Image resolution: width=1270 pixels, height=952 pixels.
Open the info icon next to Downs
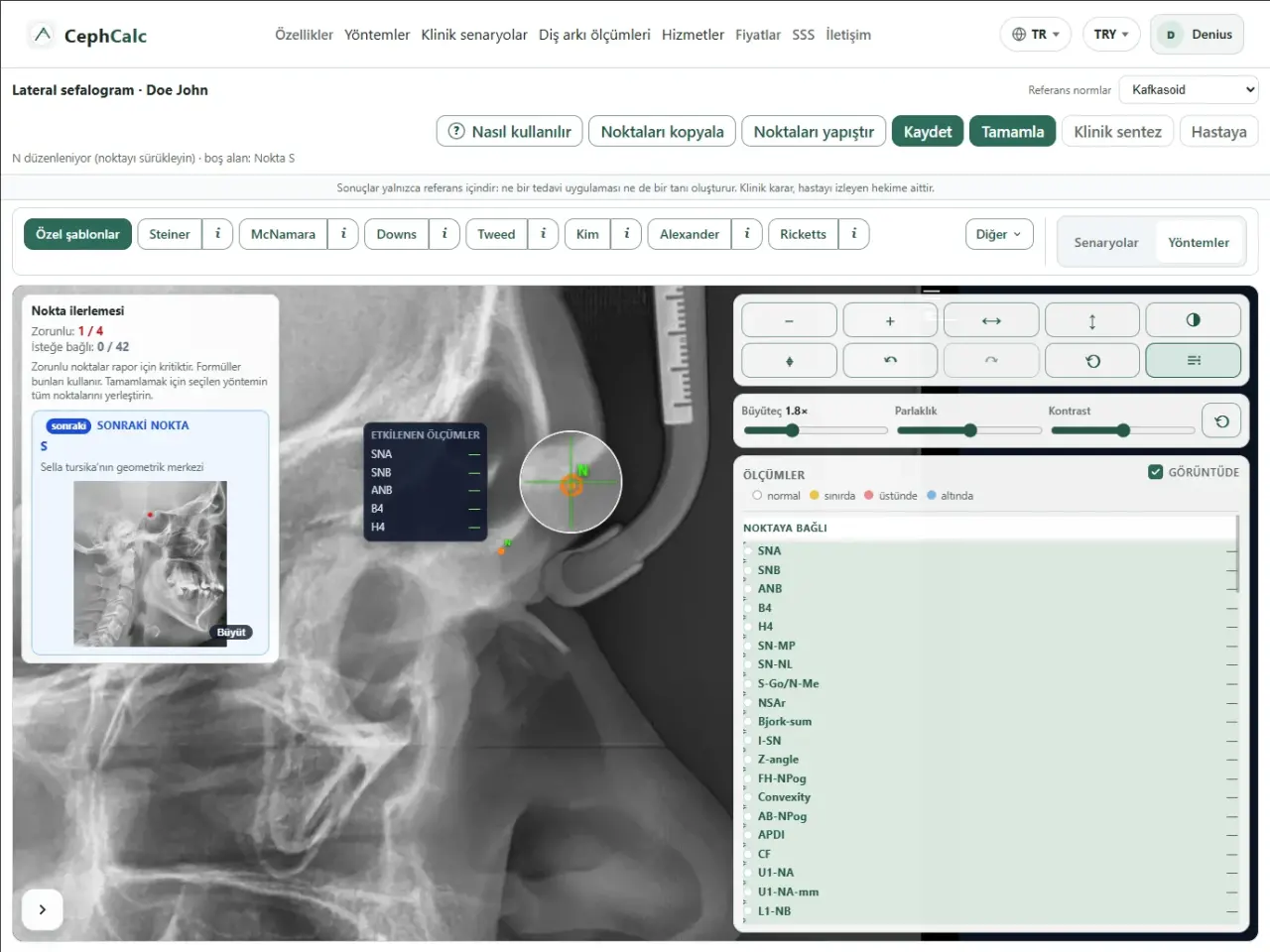(444, 234)
